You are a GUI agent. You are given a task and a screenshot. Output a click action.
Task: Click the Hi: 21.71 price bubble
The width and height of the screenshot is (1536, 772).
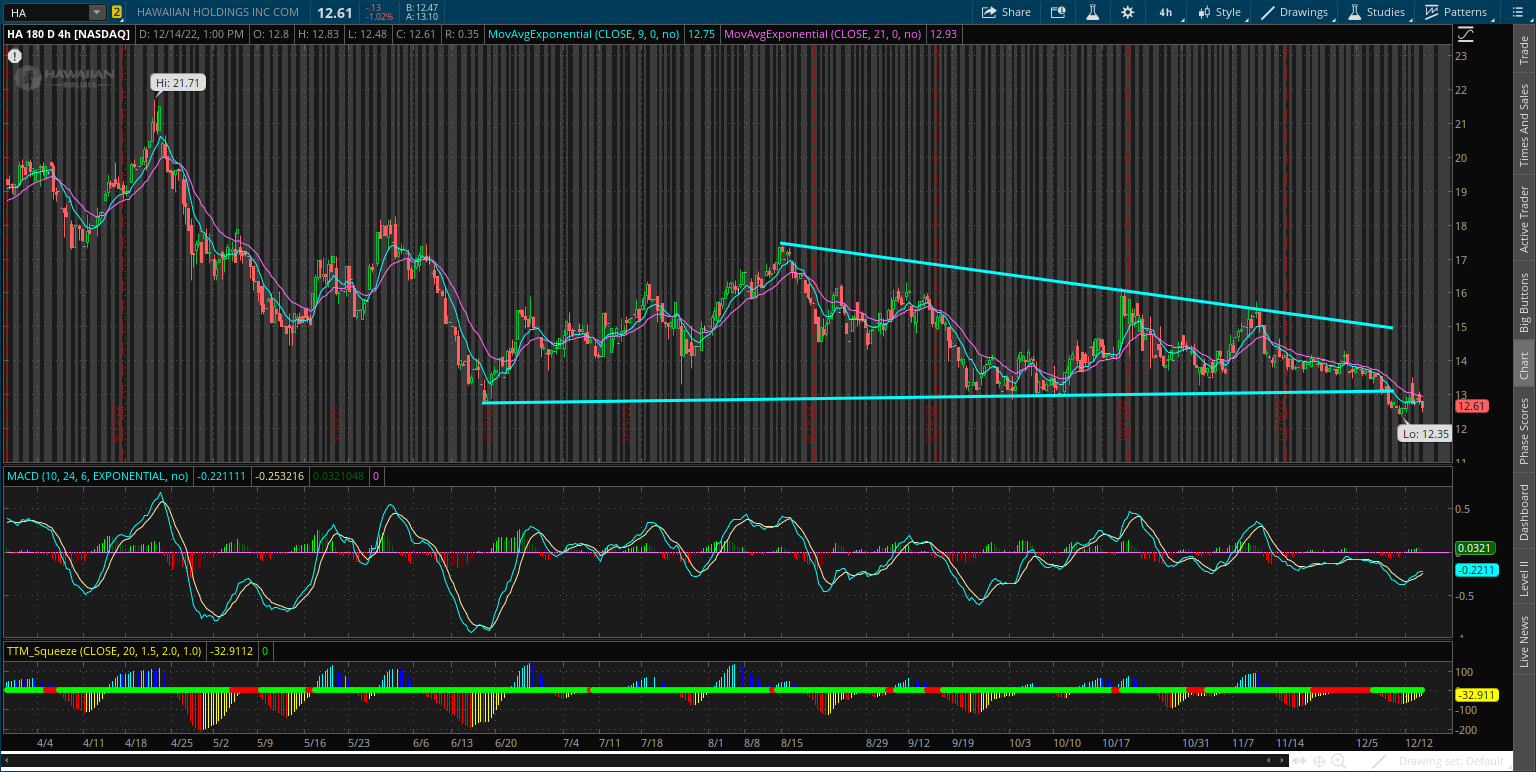coord(178,83)
